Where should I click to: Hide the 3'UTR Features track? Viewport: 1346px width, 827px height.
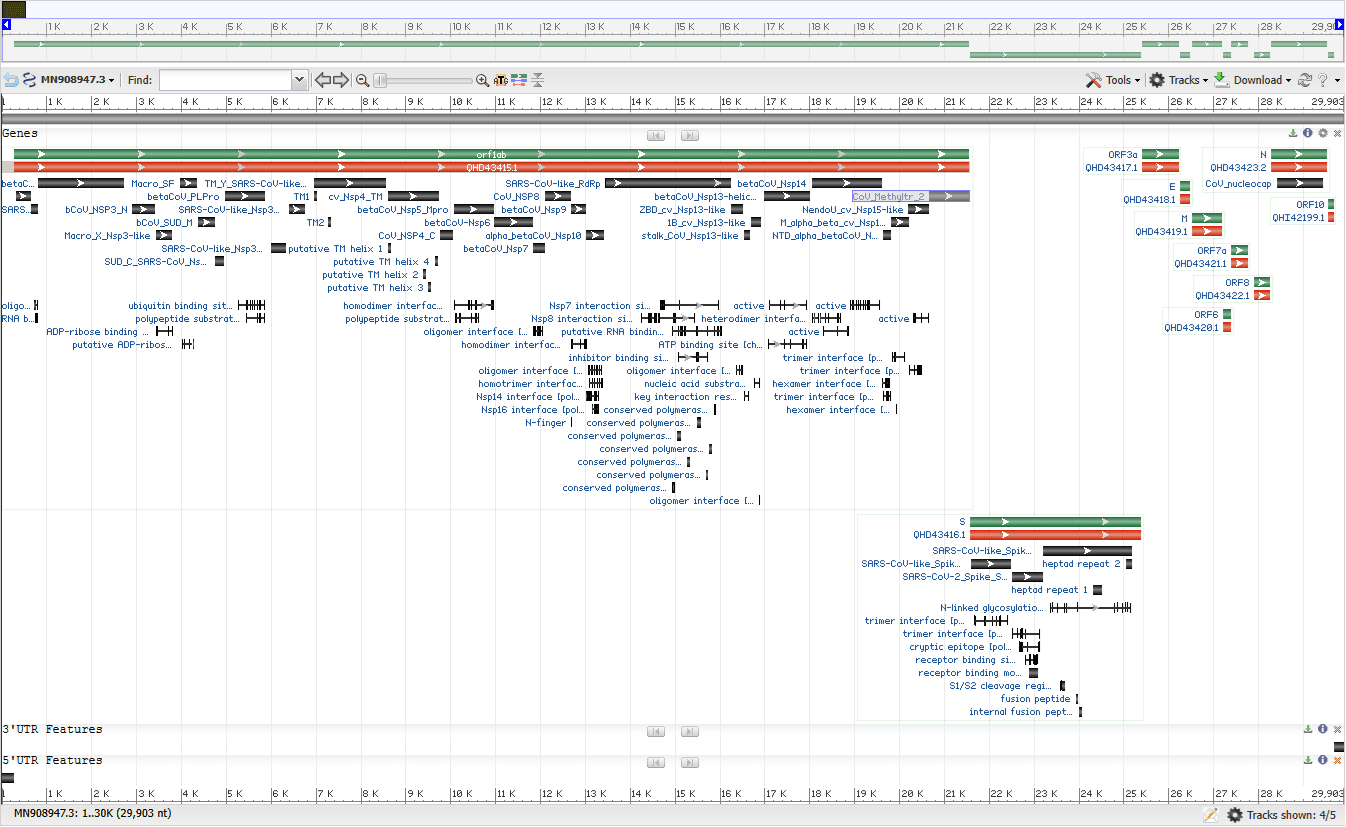point(1338,729)
